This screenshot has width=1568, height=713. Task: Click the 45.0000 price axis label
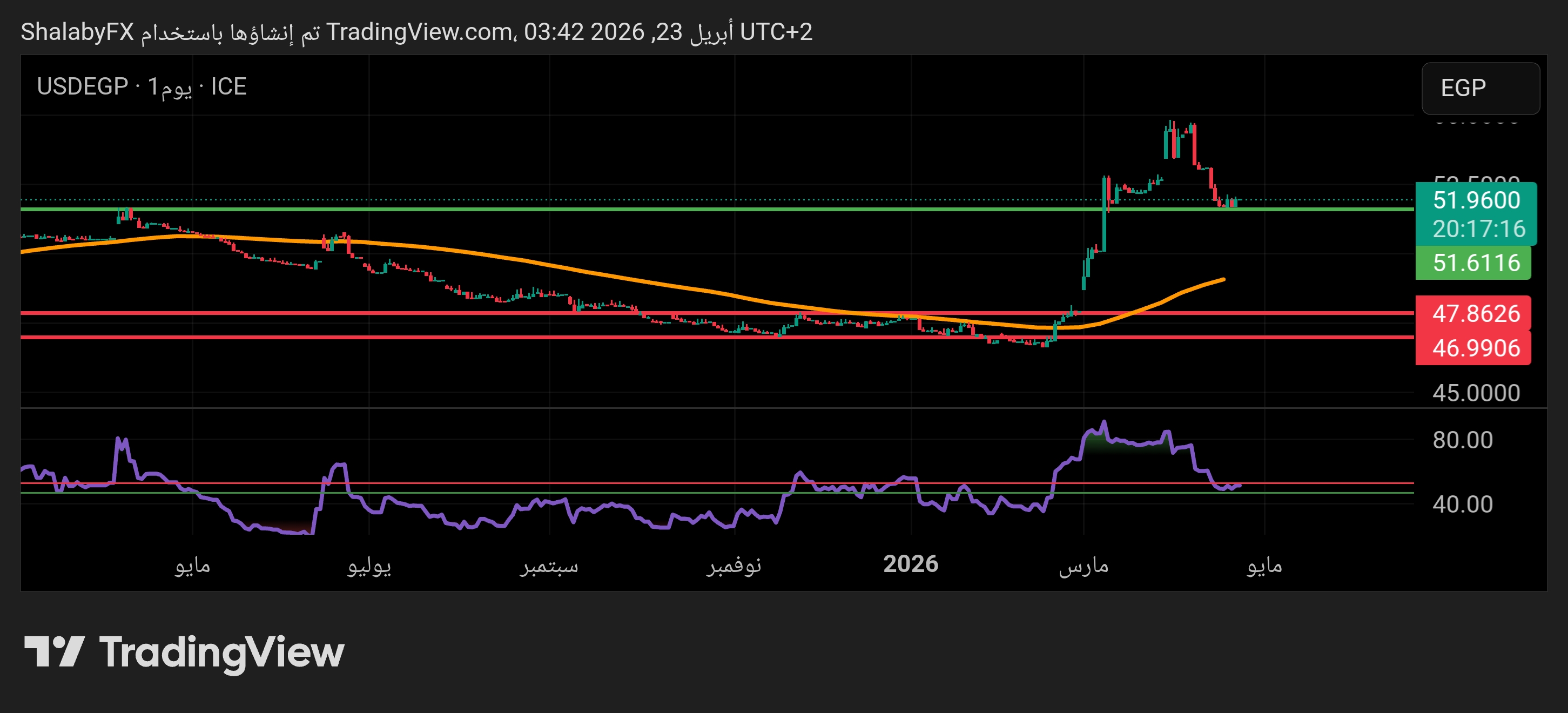pyautogui.click(x=1476, y=393)
